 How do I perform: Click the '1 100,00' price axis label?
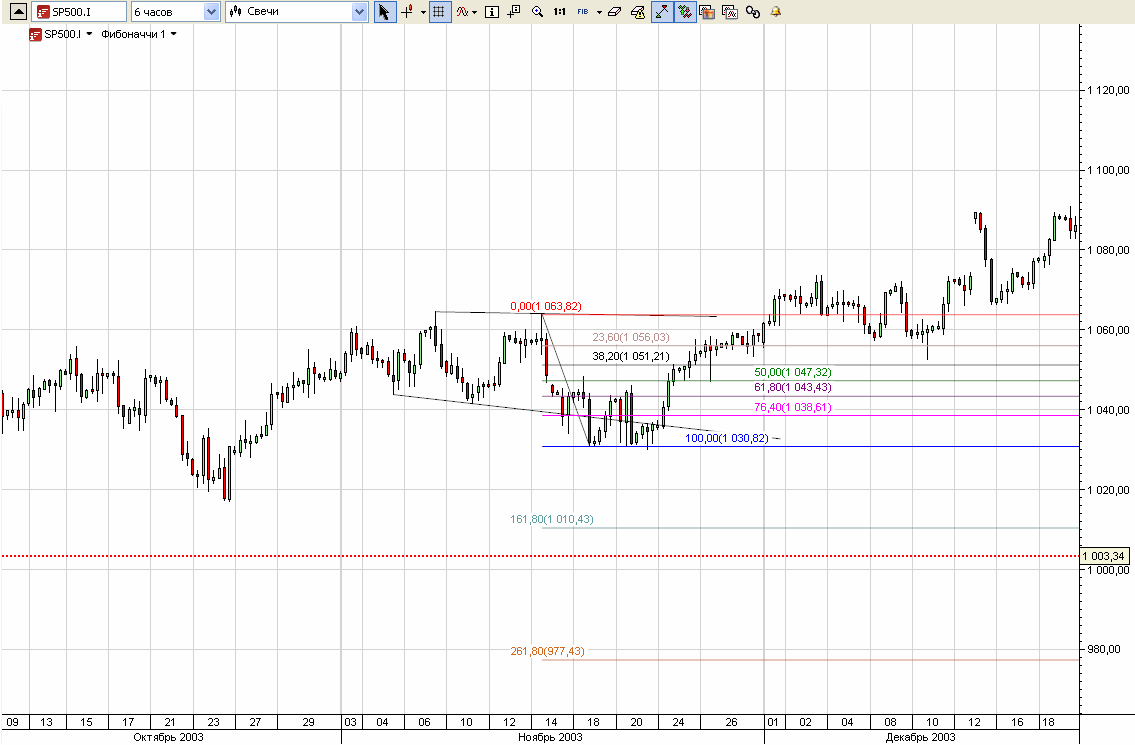coord(1108,170)
